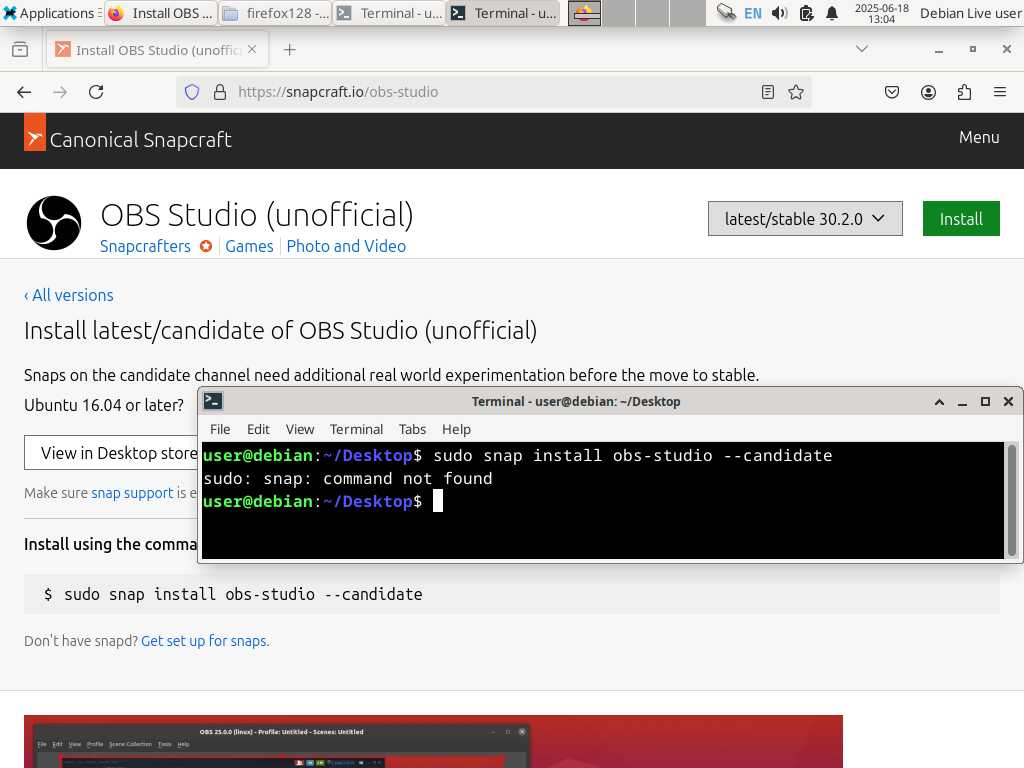The width and height of the screenshot is (1024, 768).
Task: Bookmark this page with the star
Action: pos(796,92)
